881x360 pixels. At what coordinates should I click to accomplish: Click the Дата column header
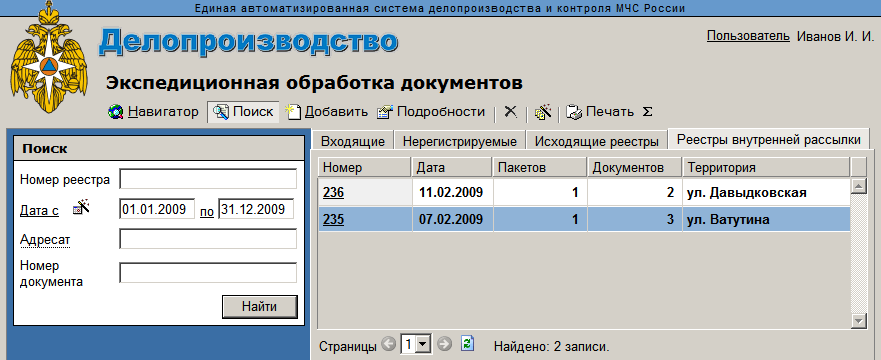(452, 167)
